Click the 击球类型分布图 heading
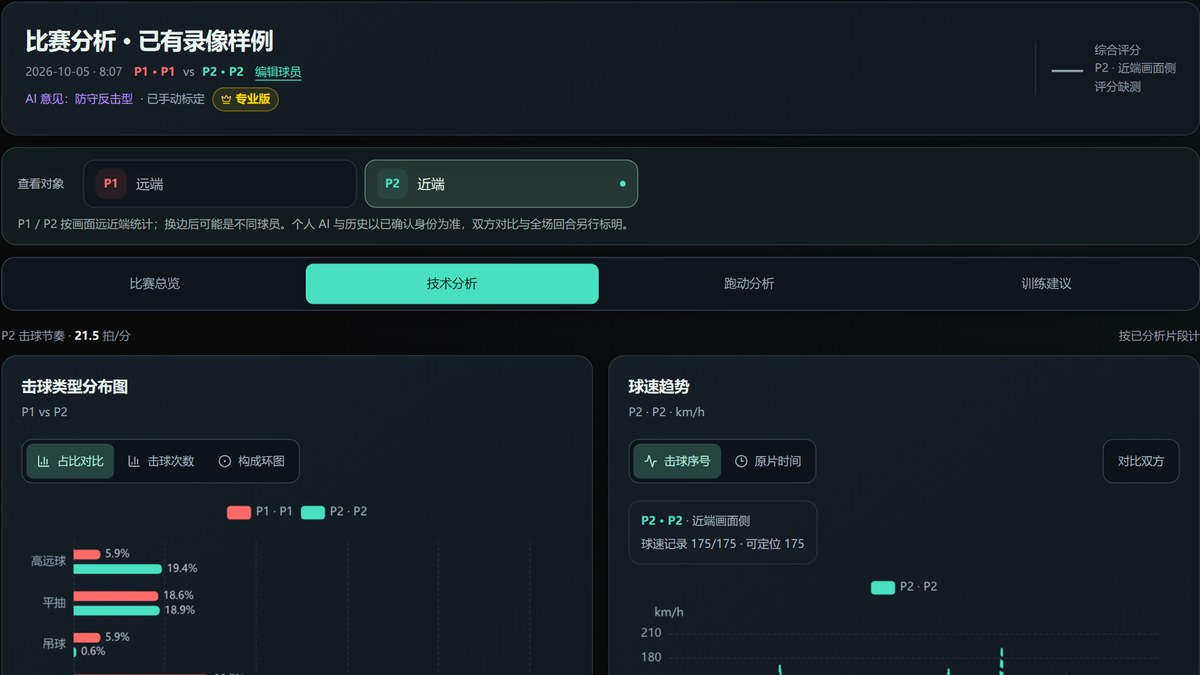 point(75,387)
